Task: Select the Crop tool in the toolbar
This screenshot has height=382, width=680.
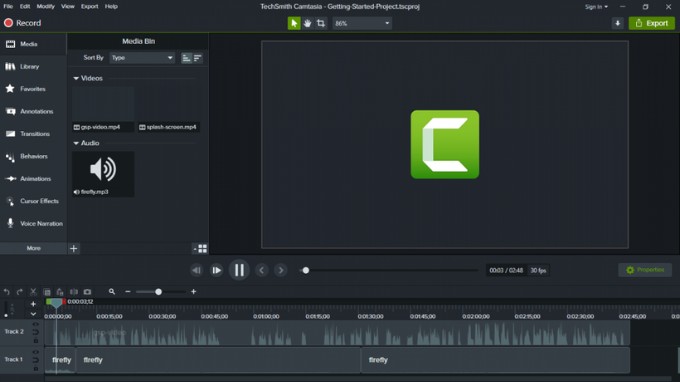Action: click(321, 23)
